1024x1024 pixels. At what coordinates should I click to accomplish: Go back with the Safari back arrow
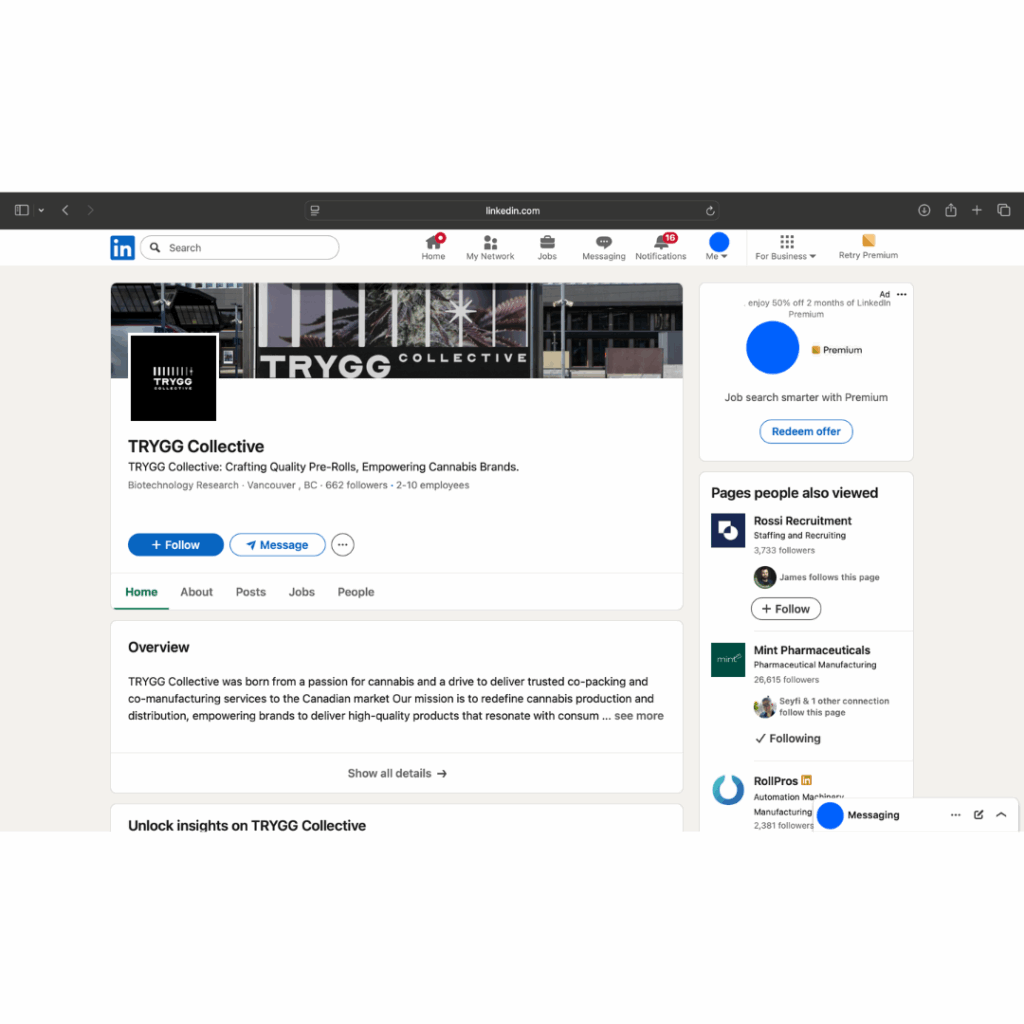65,210
